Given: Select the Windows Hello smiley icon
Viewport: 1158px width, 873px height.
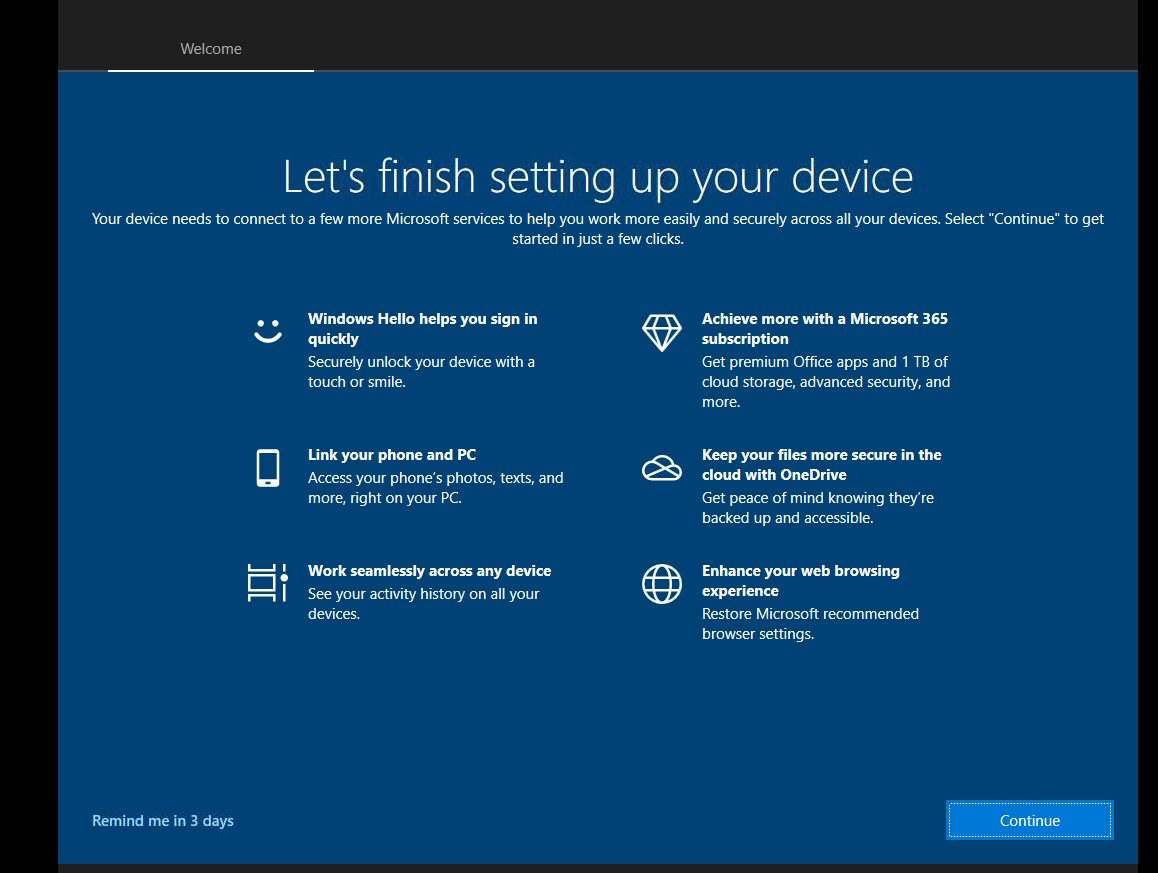Looking at the screenshot, I should click(x=267, y=330).
